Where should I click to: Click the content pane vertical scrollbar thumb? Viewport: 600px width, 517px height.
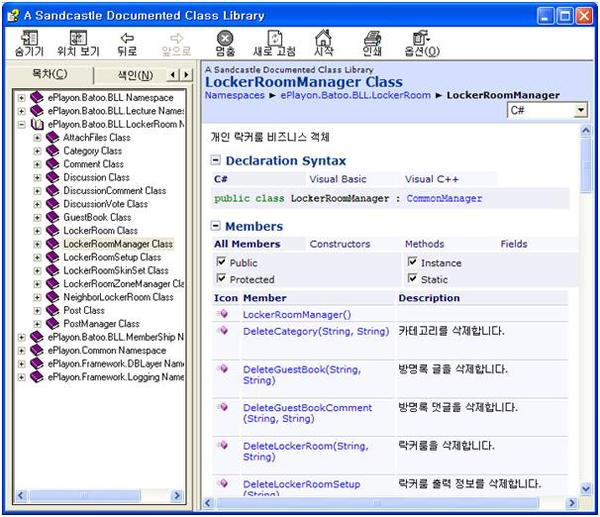585,166
